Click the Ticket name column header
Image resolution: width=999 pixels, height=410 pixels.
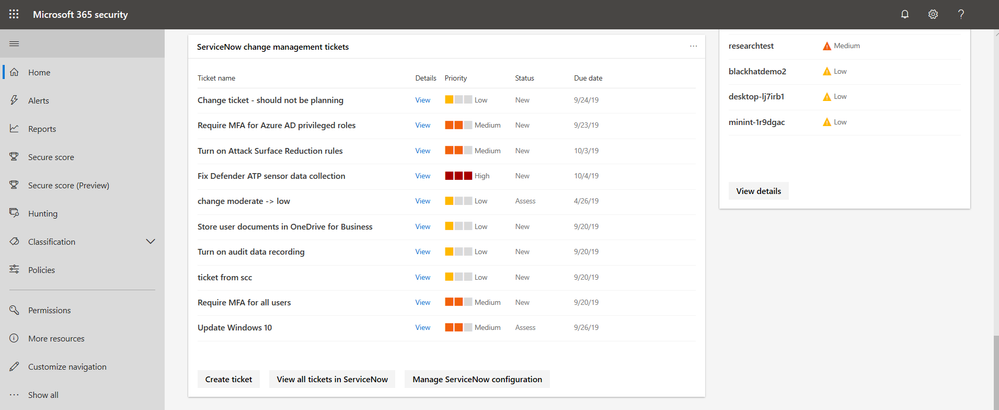(216, 78)
